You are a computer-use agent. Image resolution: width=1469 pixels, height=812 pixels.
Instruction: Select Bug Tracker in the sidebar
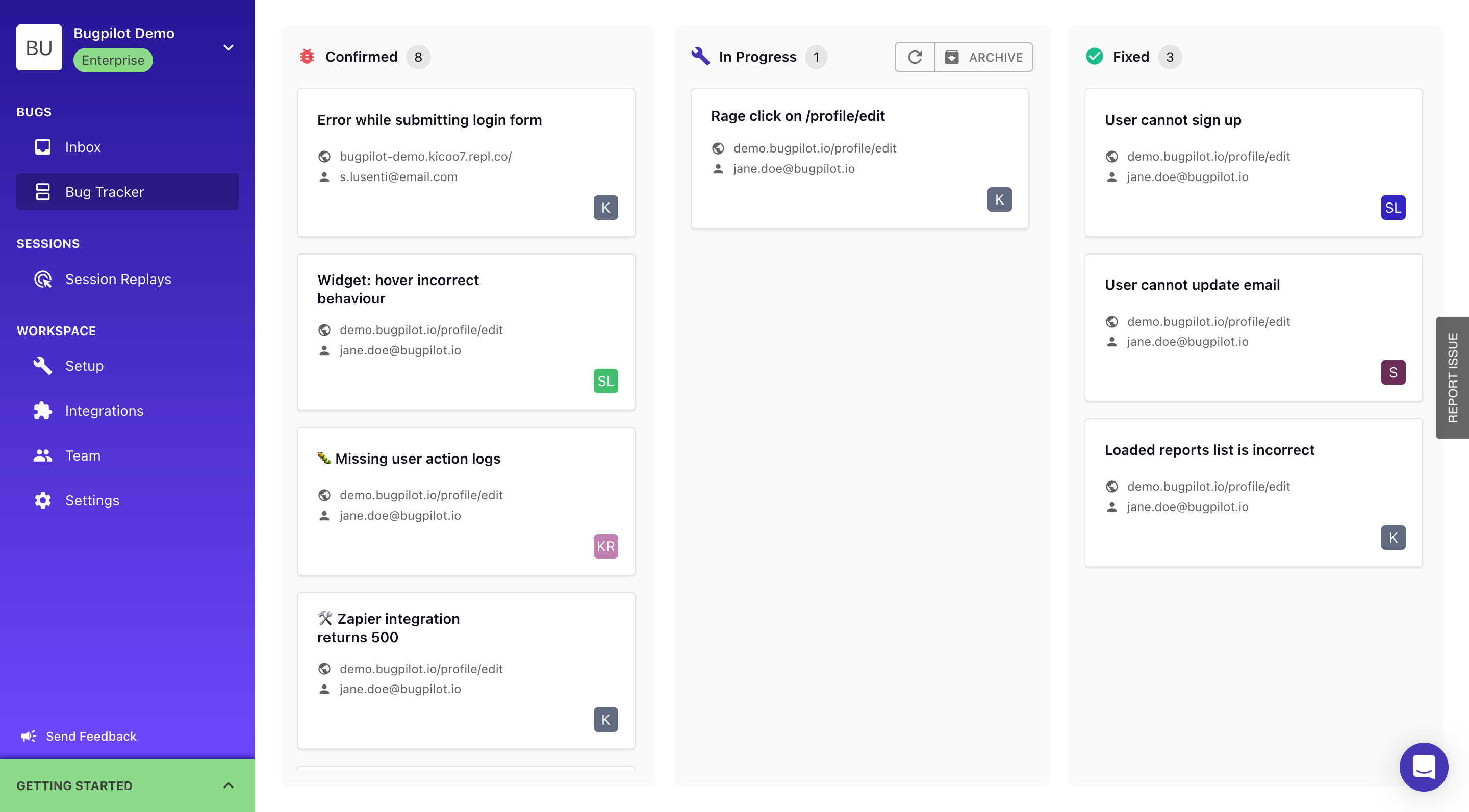(127, 192)
